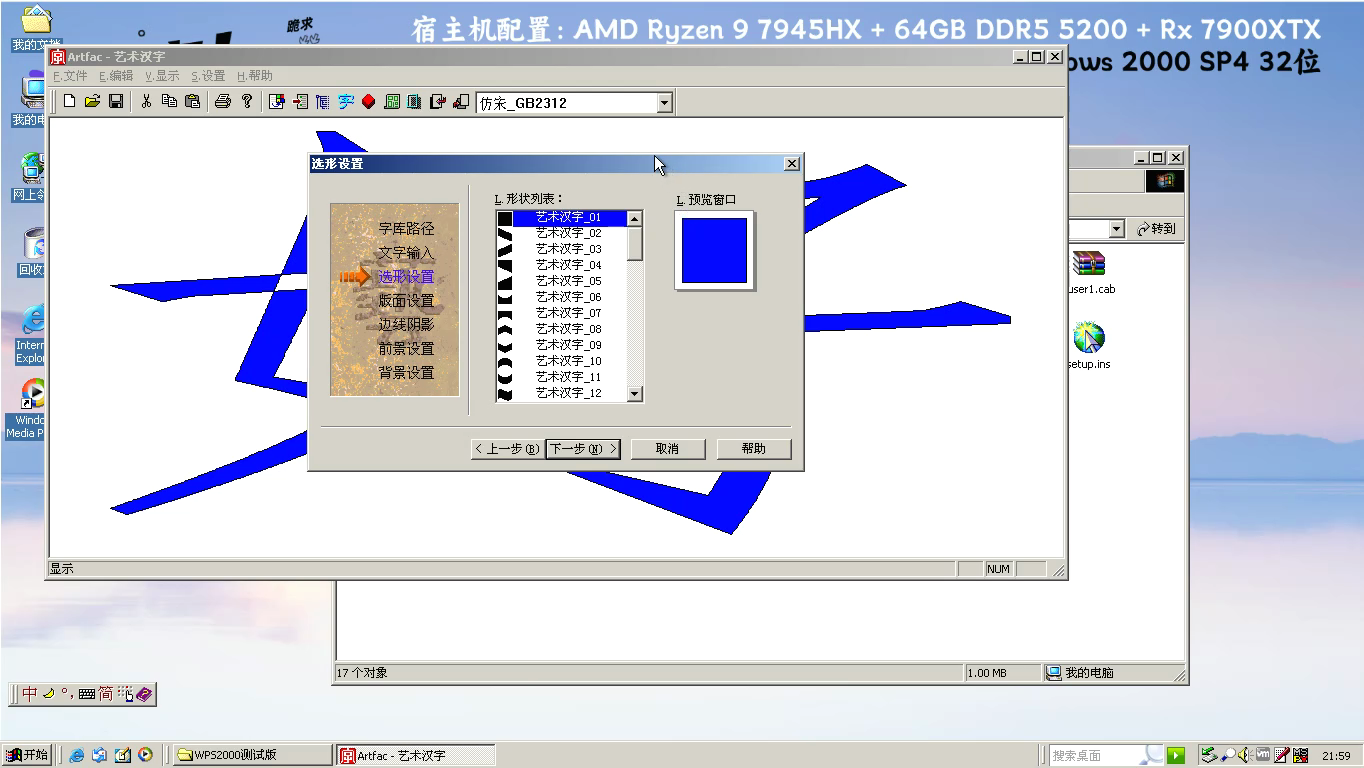Open the 编辑 menu

point(116,76)
